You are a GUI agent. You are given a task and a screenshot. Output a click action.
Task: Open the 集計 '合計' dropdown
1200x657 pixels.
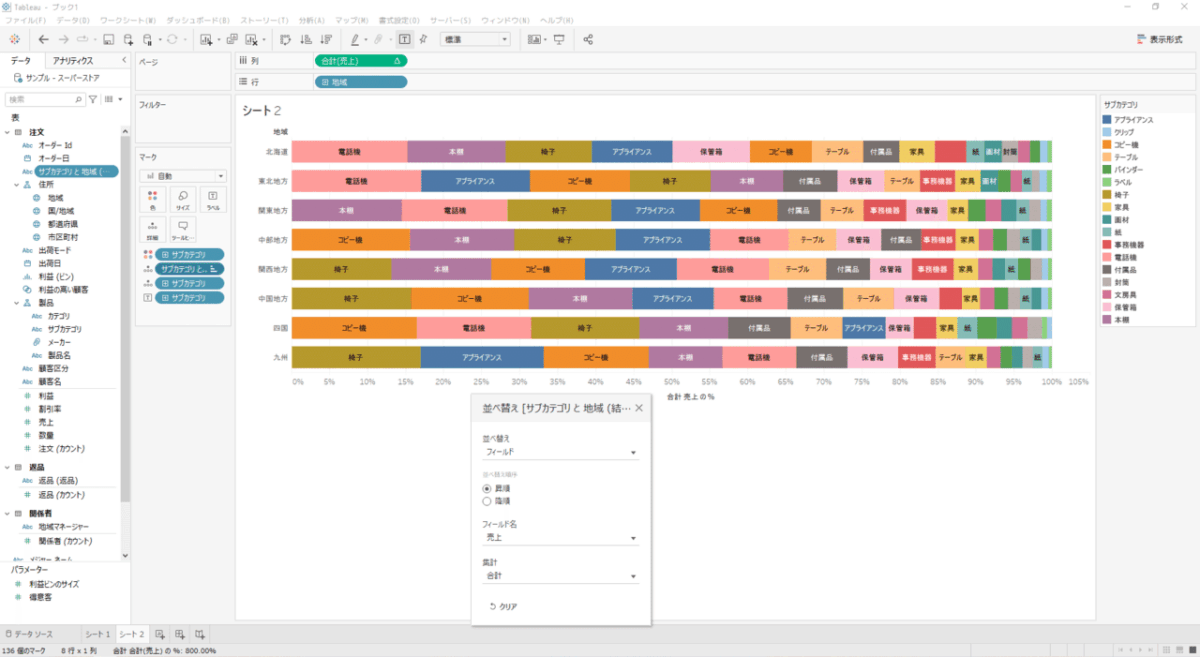coord(560,577)
